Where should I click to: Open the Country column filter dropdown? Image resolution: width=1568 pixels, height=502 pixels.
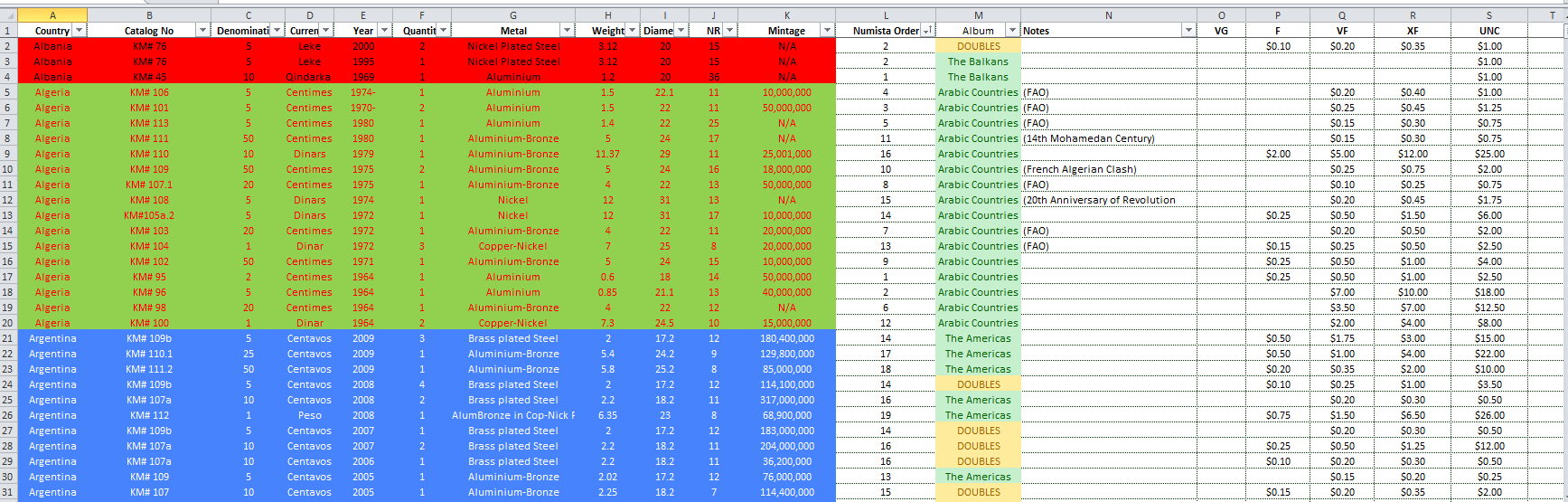80,31
